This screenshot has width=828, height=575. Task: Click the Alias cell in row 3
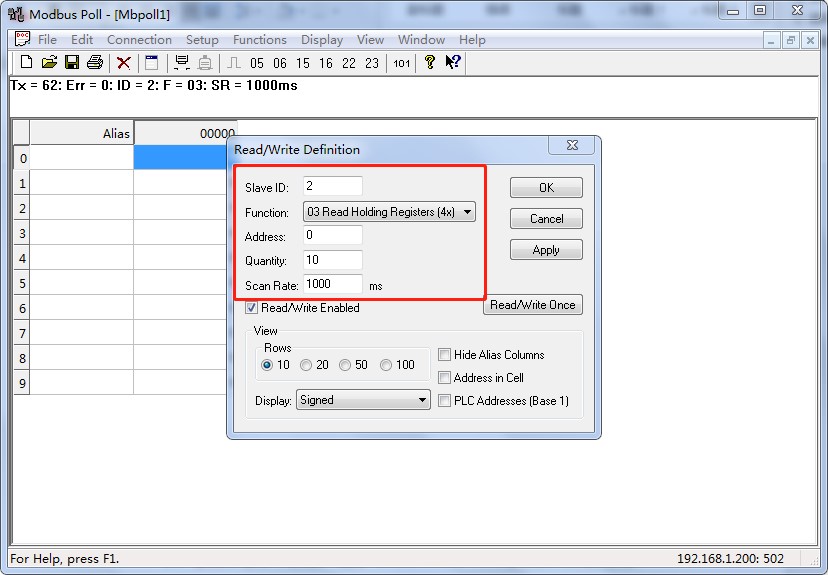[x=81, y=233]
